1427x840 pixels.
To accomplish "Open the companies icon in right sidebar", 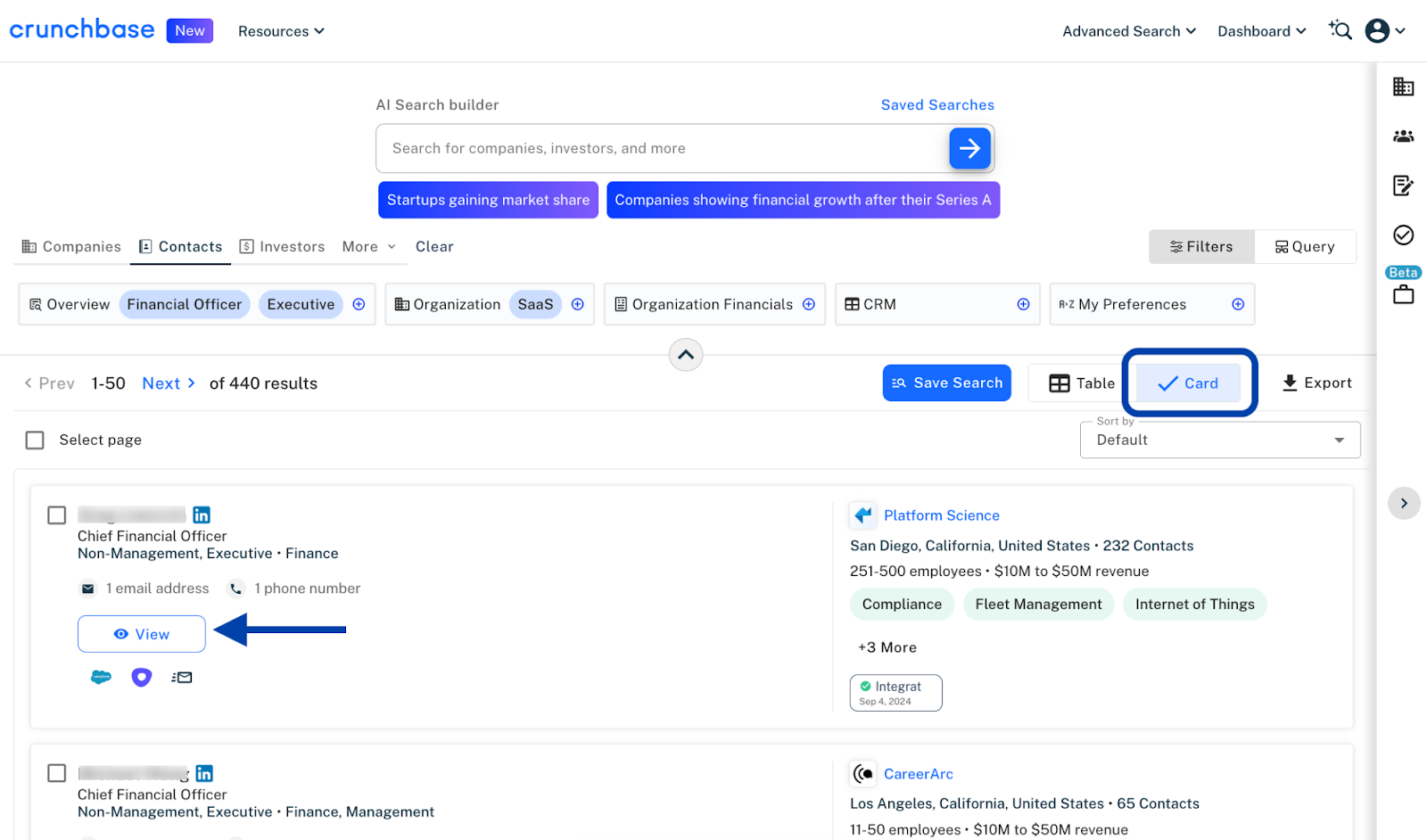I will 1403,86.
